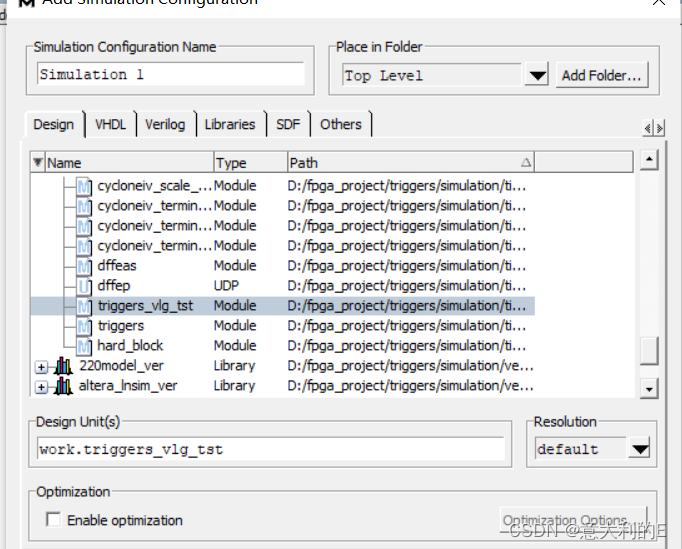Switch to the Others tab

pos(341,125)
